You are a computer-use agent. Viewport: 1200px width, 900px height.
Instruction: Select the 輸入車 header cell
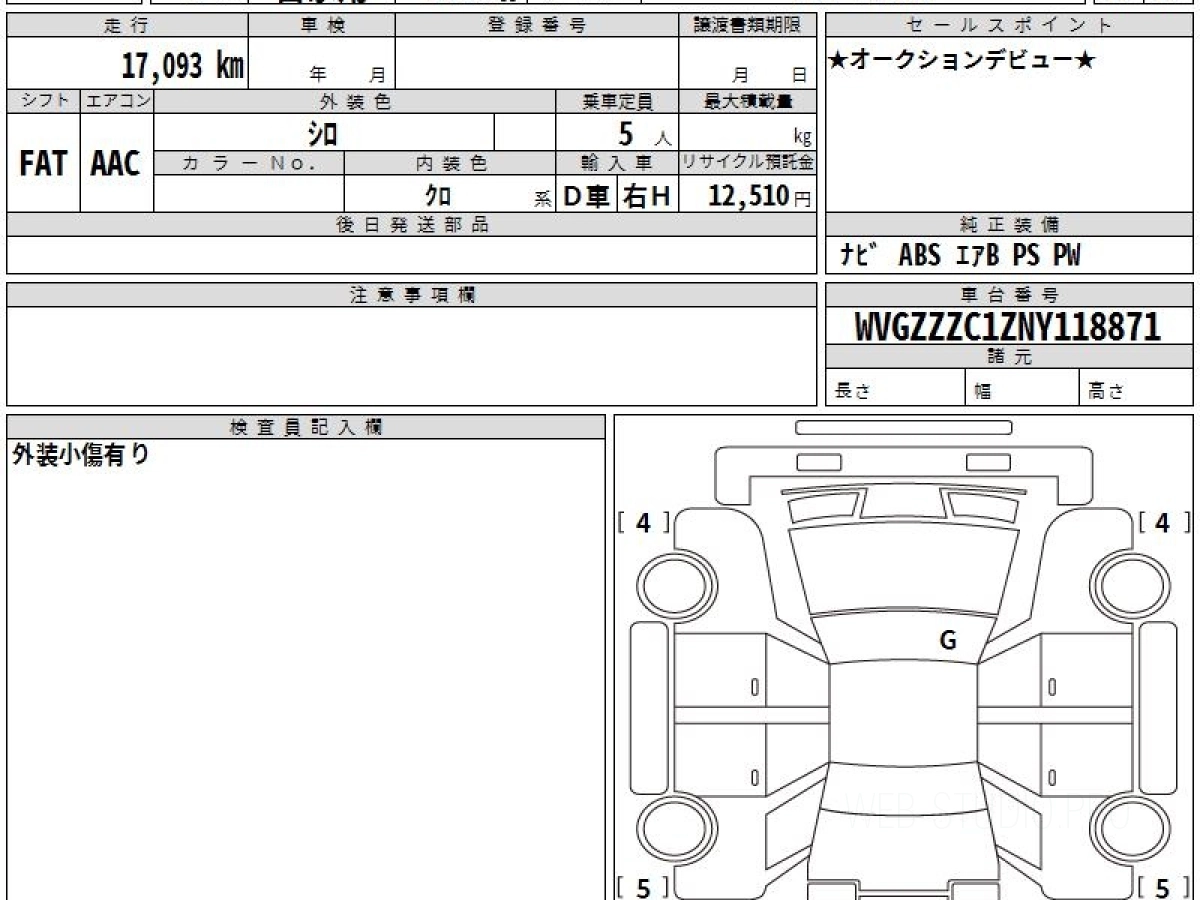(x=617, y=163)
